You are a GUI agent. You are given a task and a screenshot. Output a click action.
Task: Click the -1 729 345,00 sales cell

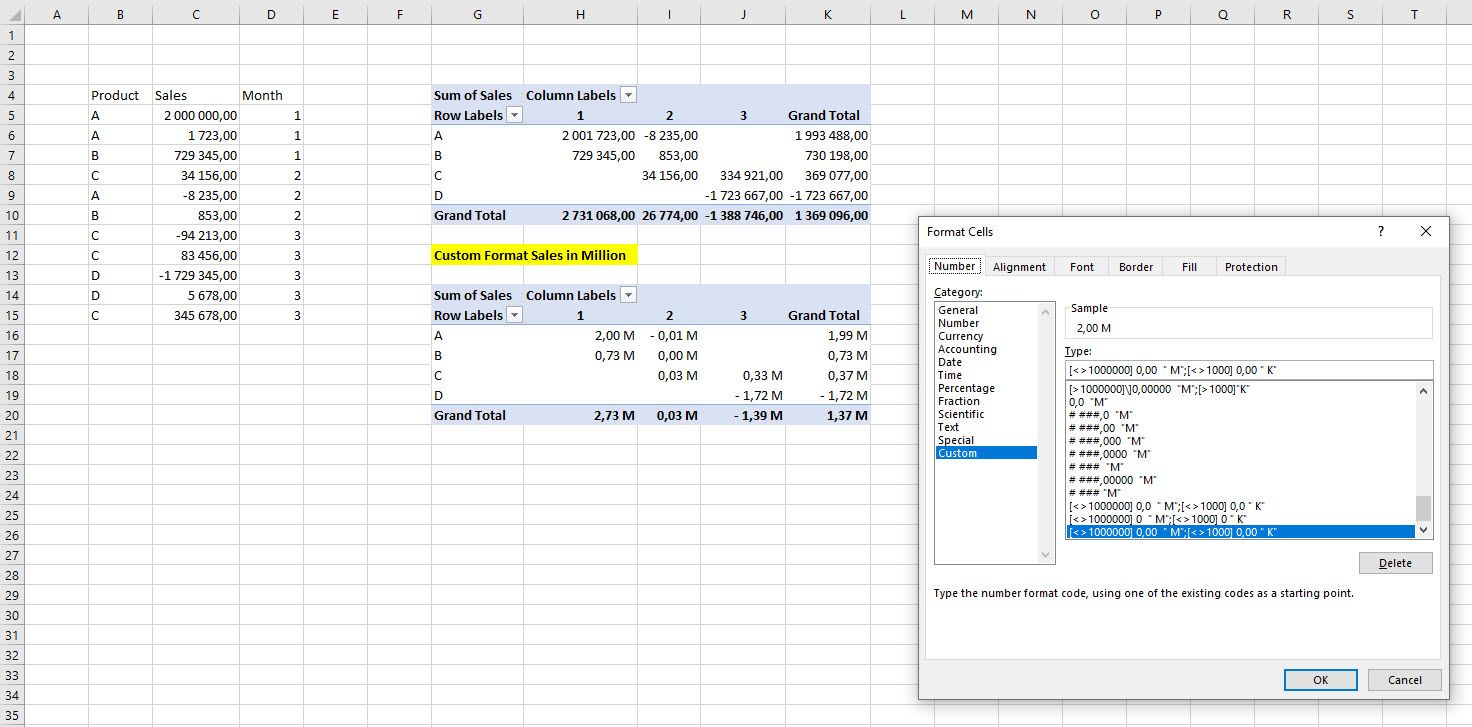tap(196, 275)
